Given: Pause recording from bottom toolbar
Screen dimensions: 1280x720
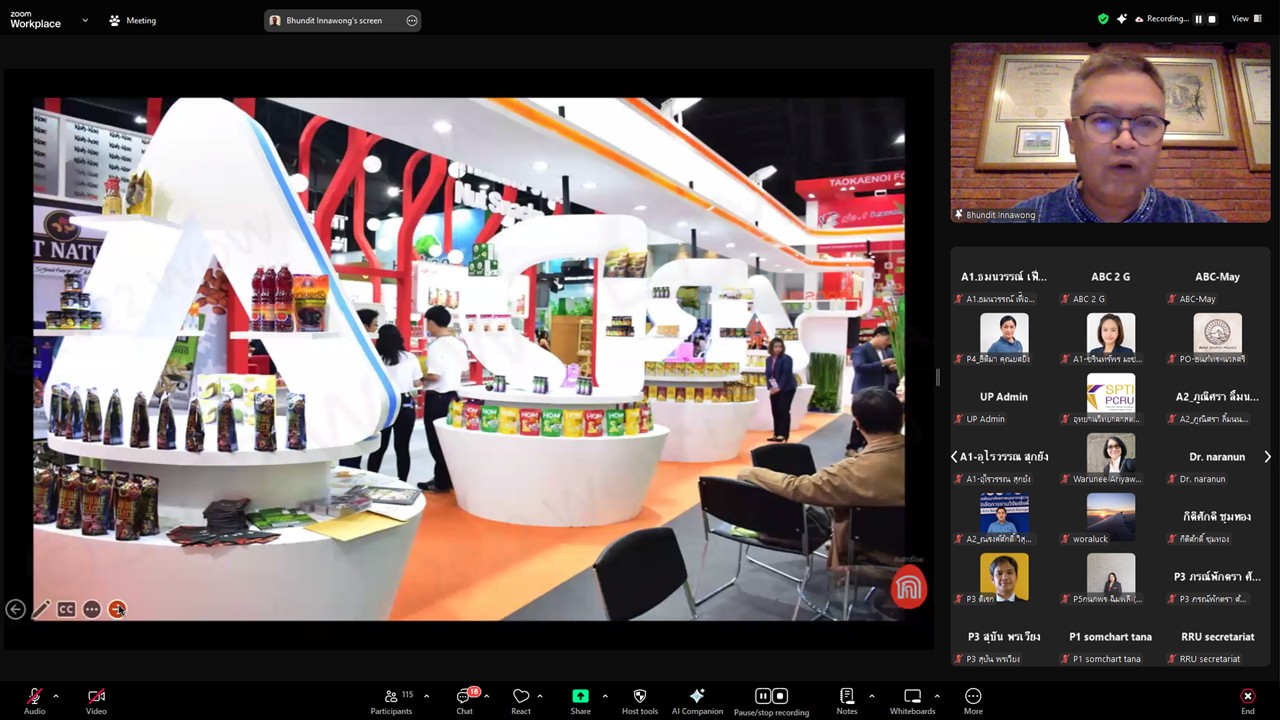Looking at the screenshot, I should (763, 696).
